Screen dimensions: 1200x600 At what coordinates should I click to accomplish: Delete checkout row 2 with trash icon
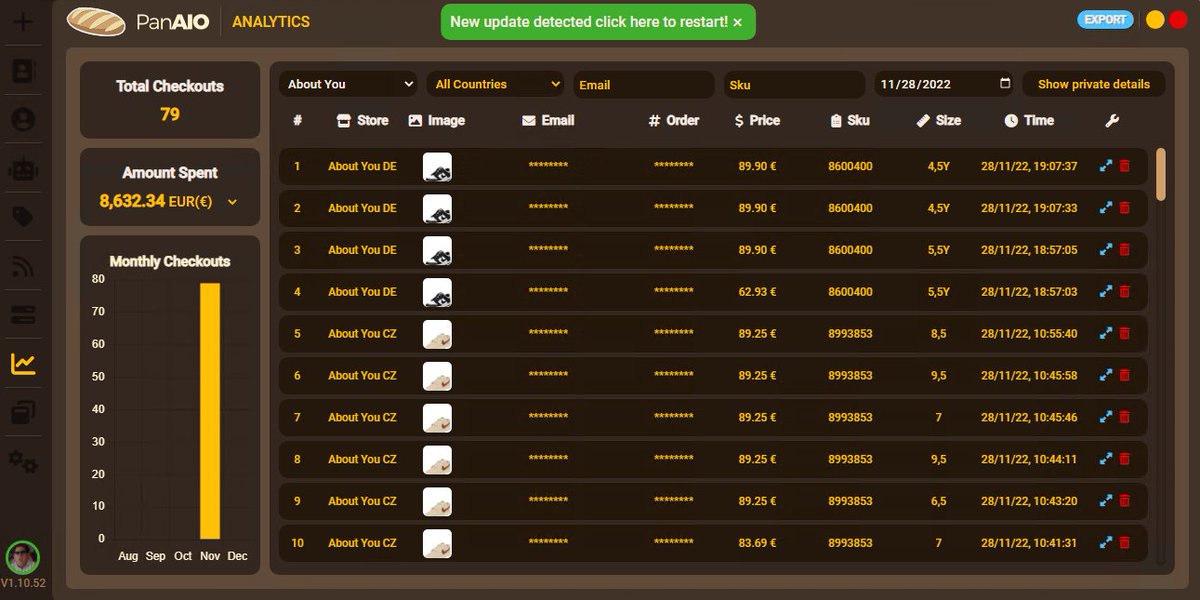(1124, 208)
